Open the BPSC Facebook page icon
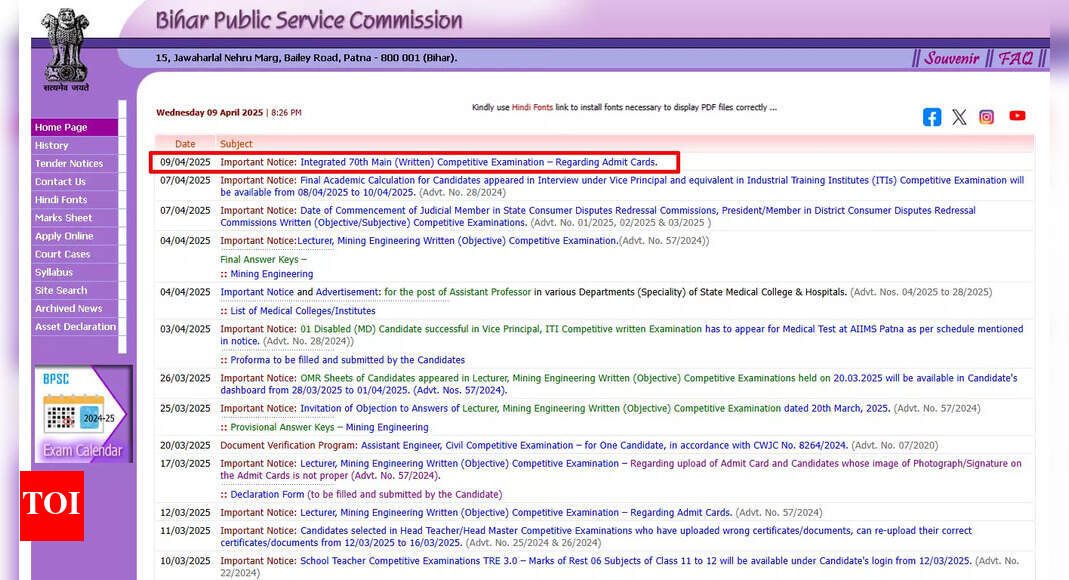Viewport: 1069px width, 580px height. 932,117
